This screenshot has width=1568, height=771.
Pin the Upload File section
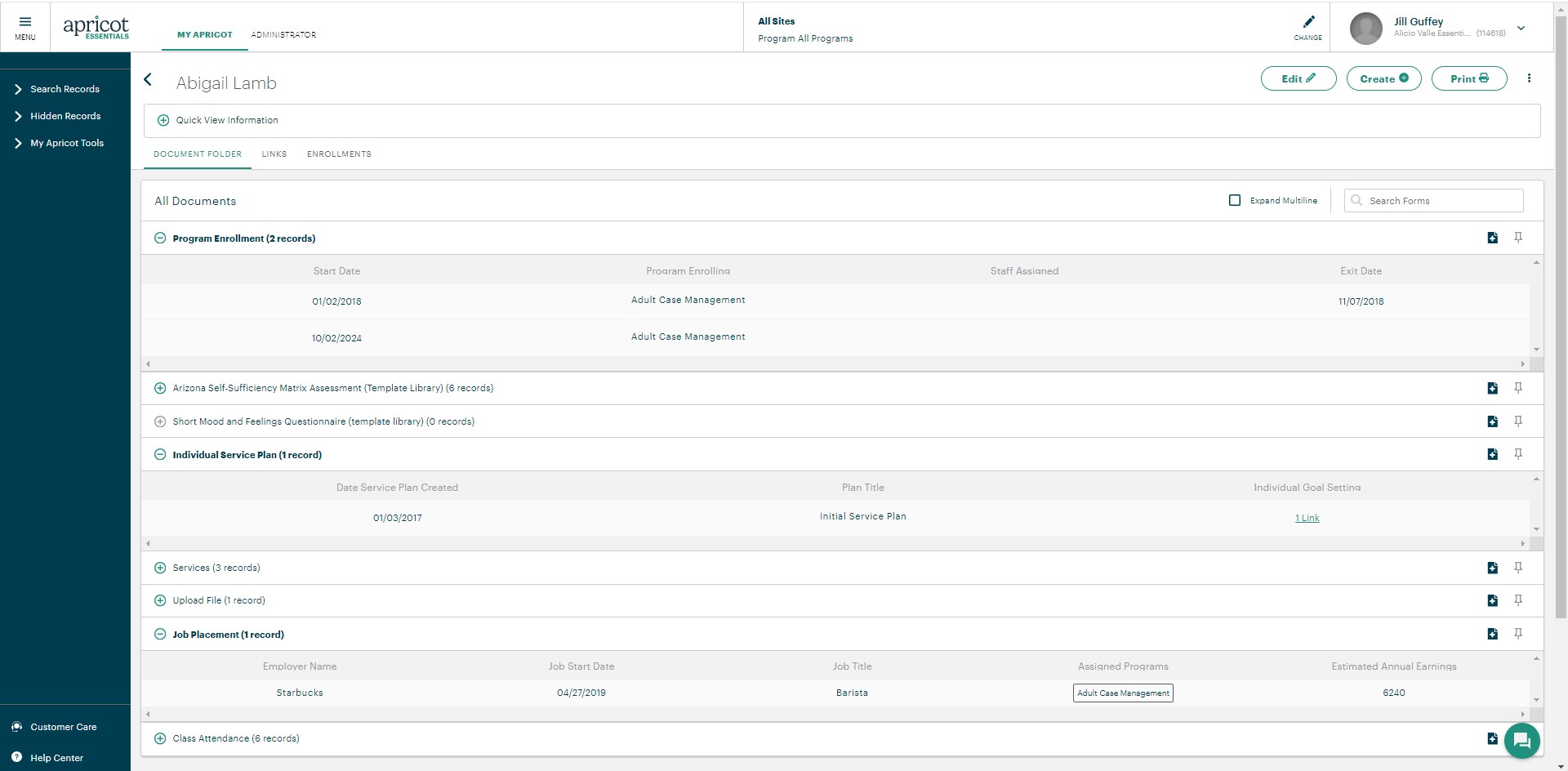1518,600
